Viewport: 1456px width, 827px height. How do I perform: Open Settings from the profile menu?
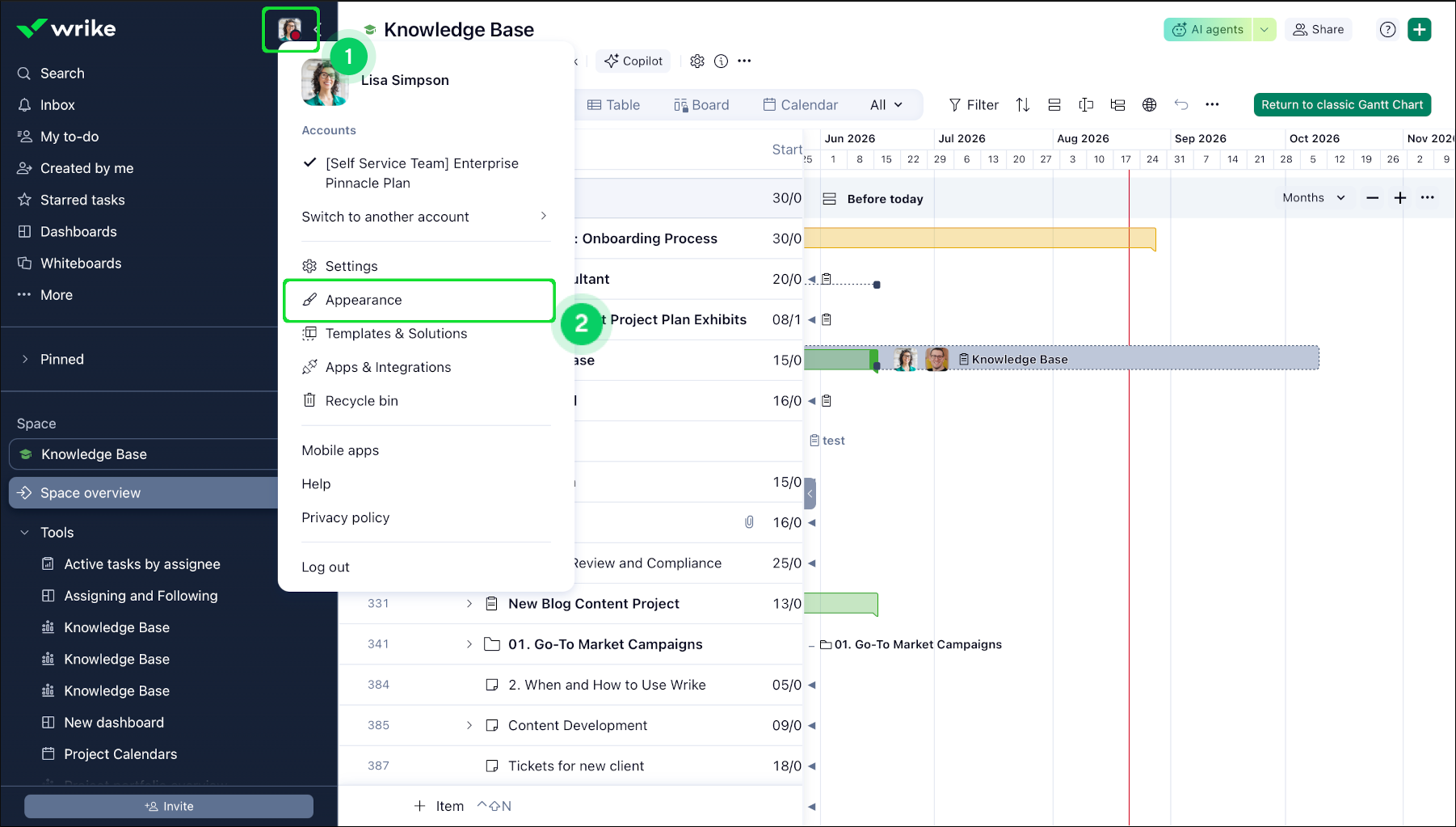coord(339,267)
